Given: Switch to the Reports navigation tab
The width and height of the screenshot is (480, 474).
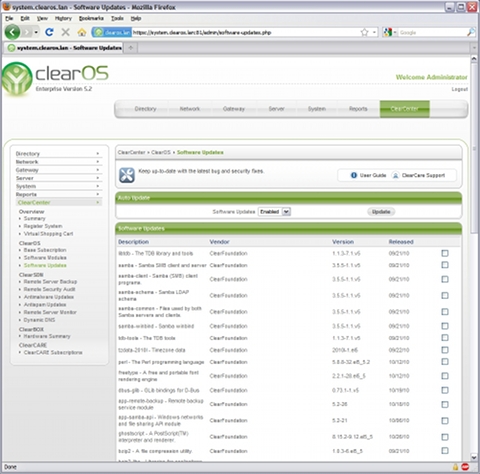Looking at the screenshot, I should (x=358, y=109).
